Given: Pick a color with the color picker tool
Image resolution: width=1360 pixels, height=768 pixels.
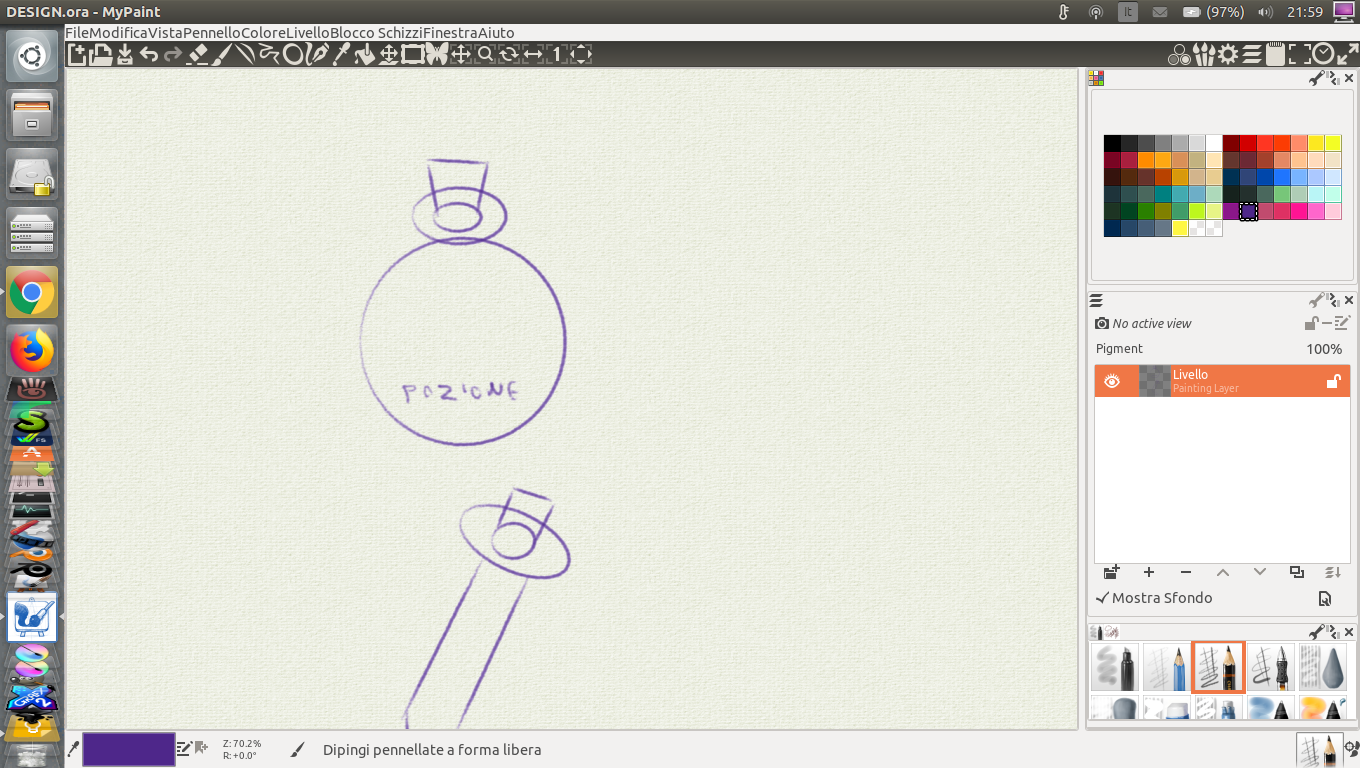Looking at the screenshot, I should [x=342, y=55].
